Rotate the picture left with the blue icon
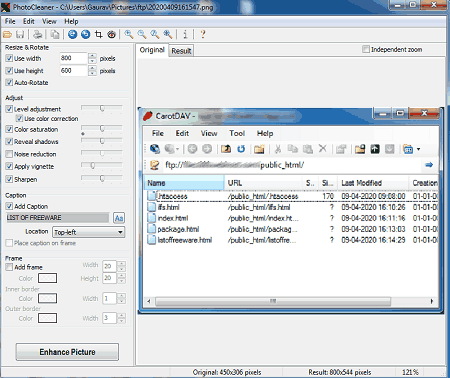Viewport: 450px width, 378px height. (72, 34)
